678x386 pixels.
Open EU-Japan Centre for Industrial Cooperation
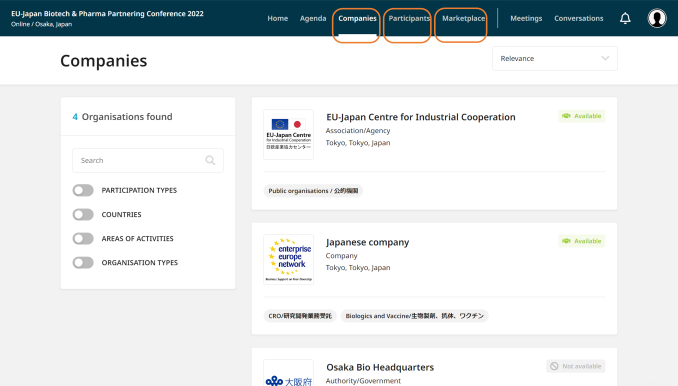[421, 117]
